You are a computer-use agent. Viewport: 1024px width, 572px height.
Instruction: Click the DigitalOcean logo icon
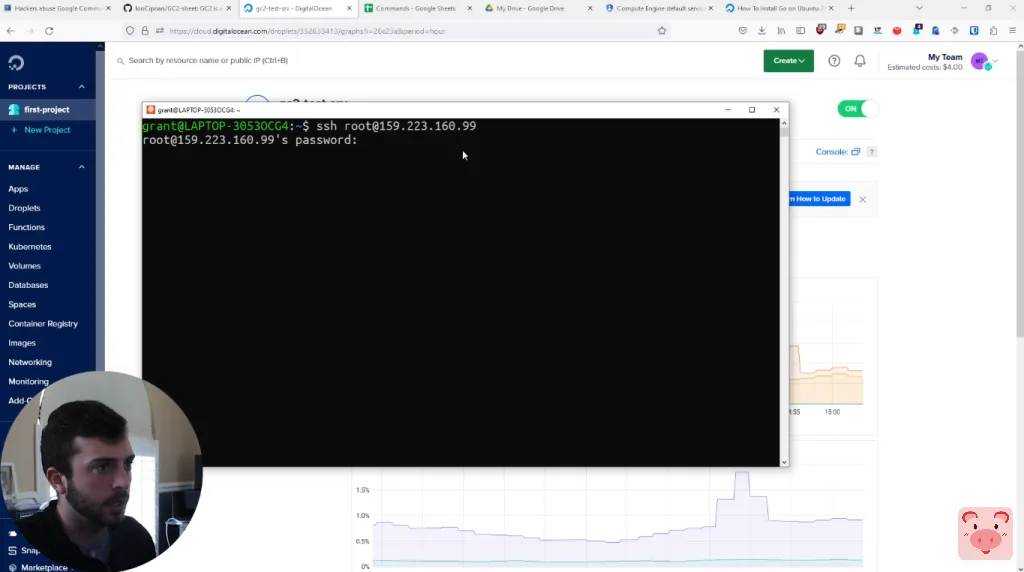pos(16,63)
